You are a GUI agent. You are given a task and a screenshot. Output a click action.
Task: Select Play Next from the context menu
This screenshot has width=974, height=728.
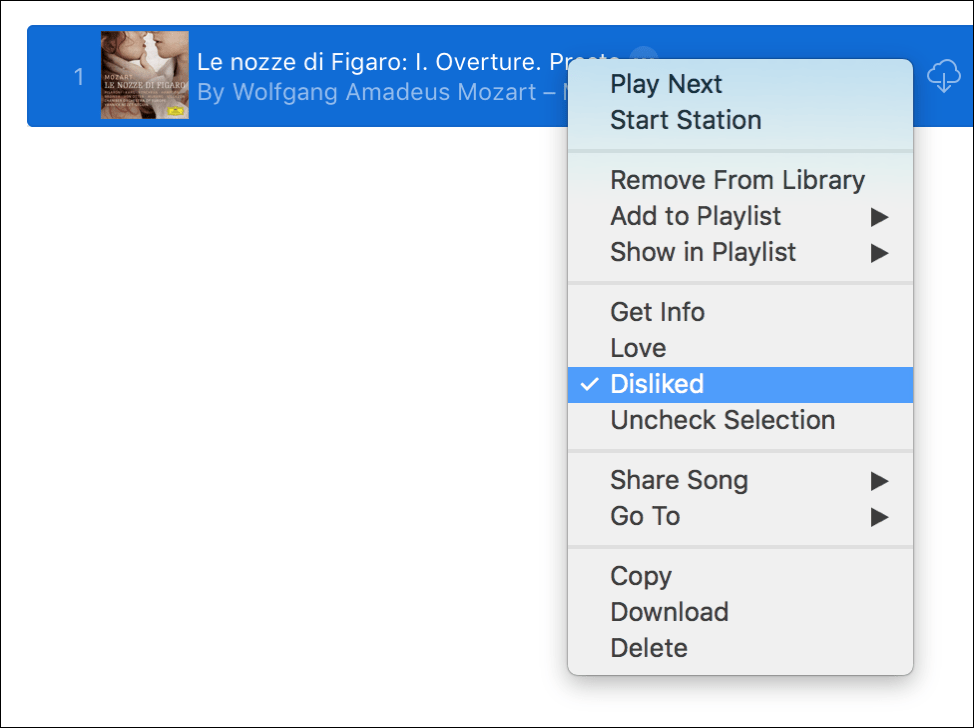[666, 84]
